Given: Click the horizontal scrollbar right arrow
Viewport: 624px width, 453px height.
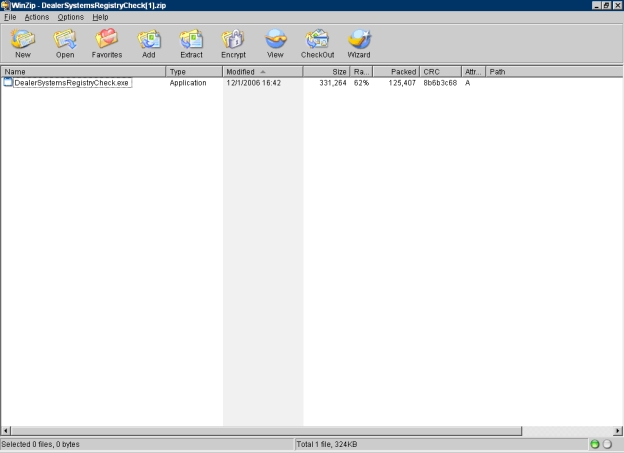Looking at the screenshot, I should click(618, 431).
